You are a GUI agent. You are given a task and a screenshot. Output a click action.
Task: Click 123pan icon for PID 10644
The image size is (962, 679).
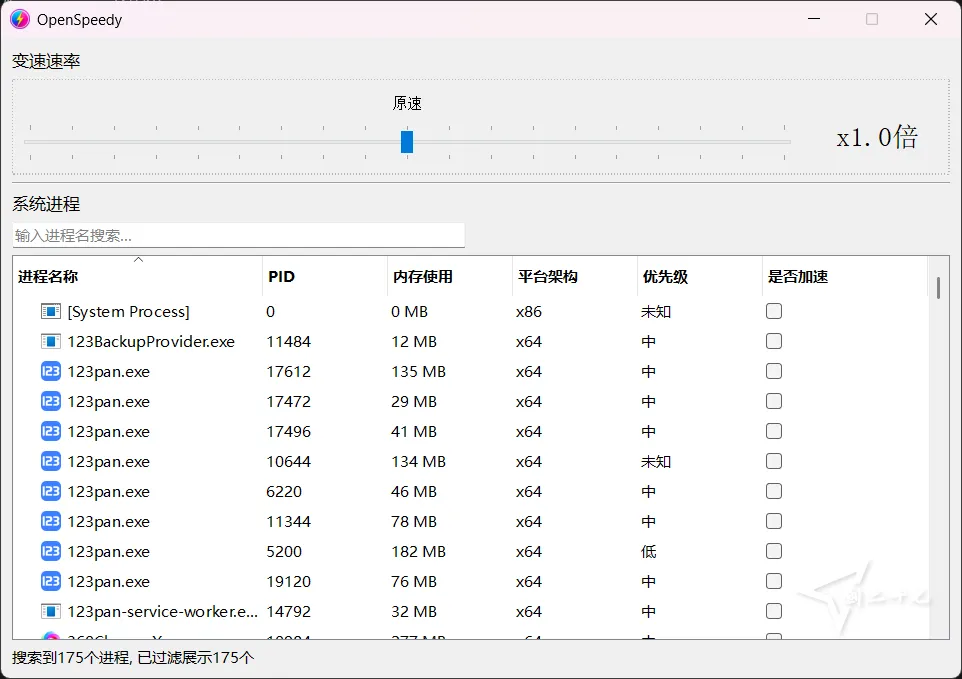click(x=51, y=462)
